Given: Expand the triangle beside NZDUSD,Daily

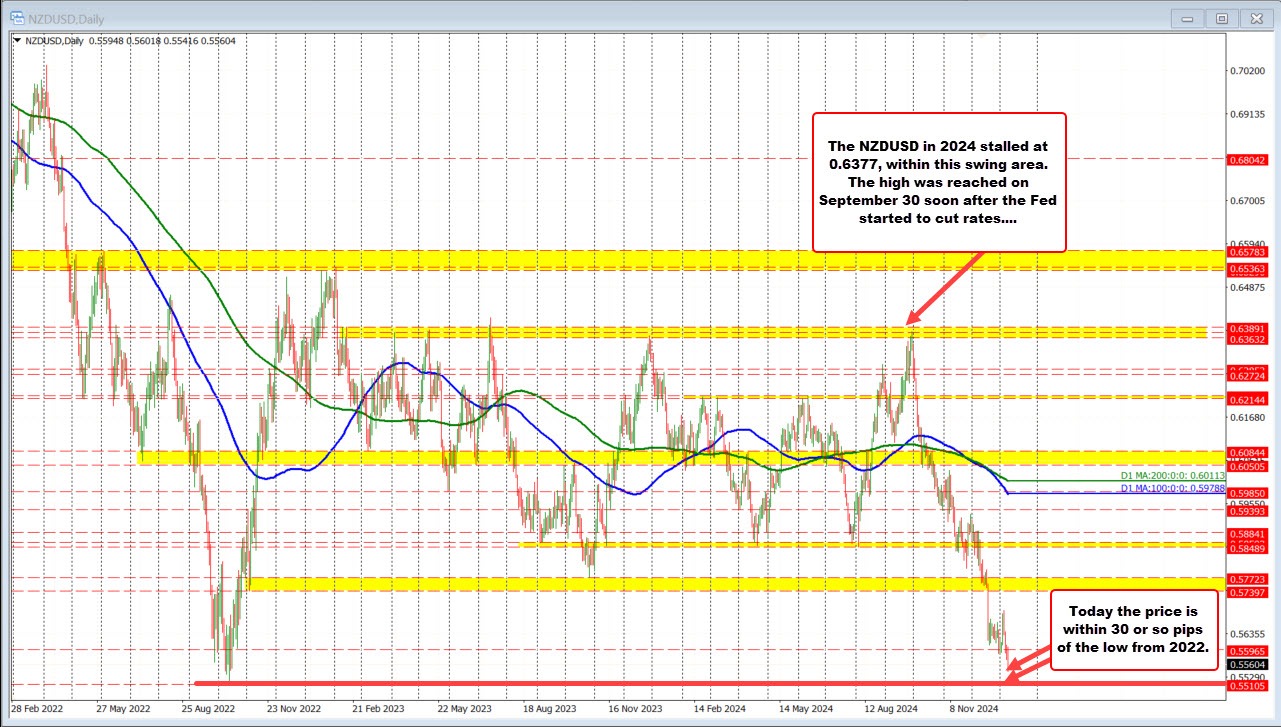Looking at the screenshot, I should pyautogui.click(x=17, y=40).
